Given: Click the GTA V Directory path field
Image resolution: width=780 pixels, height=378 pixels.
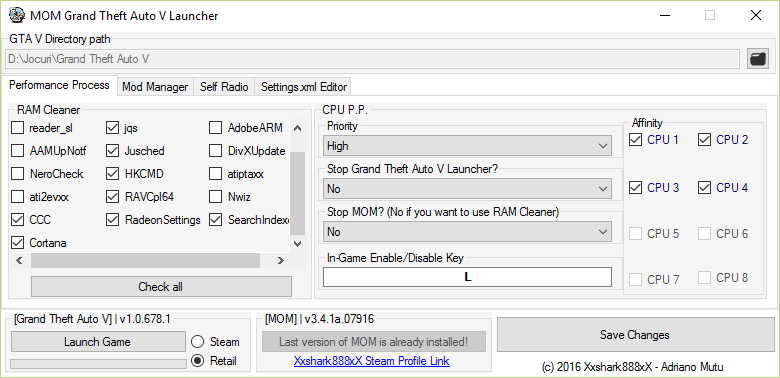Looking at the screenshot, I should click(372, 59).
